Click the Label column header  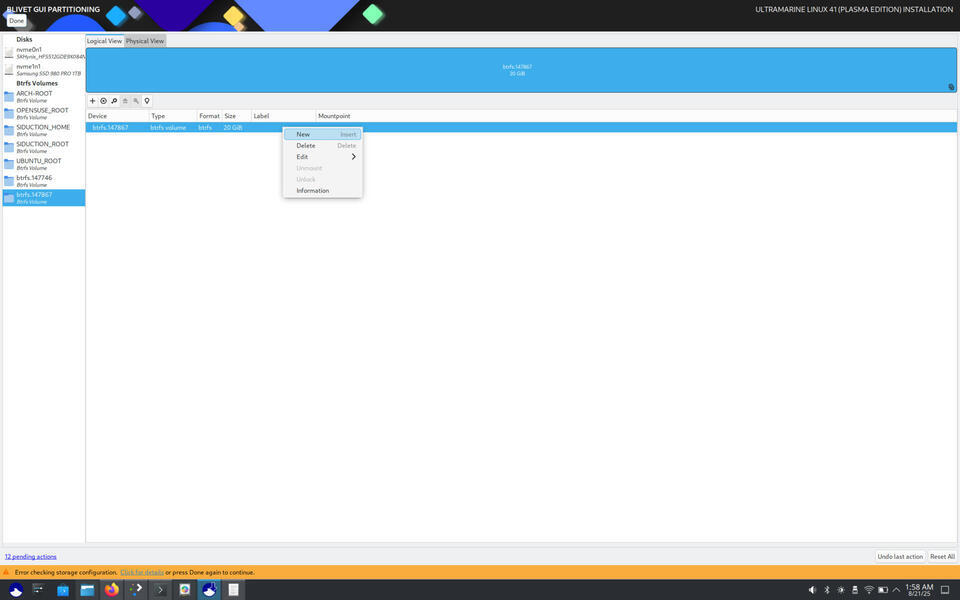point(283,116)
